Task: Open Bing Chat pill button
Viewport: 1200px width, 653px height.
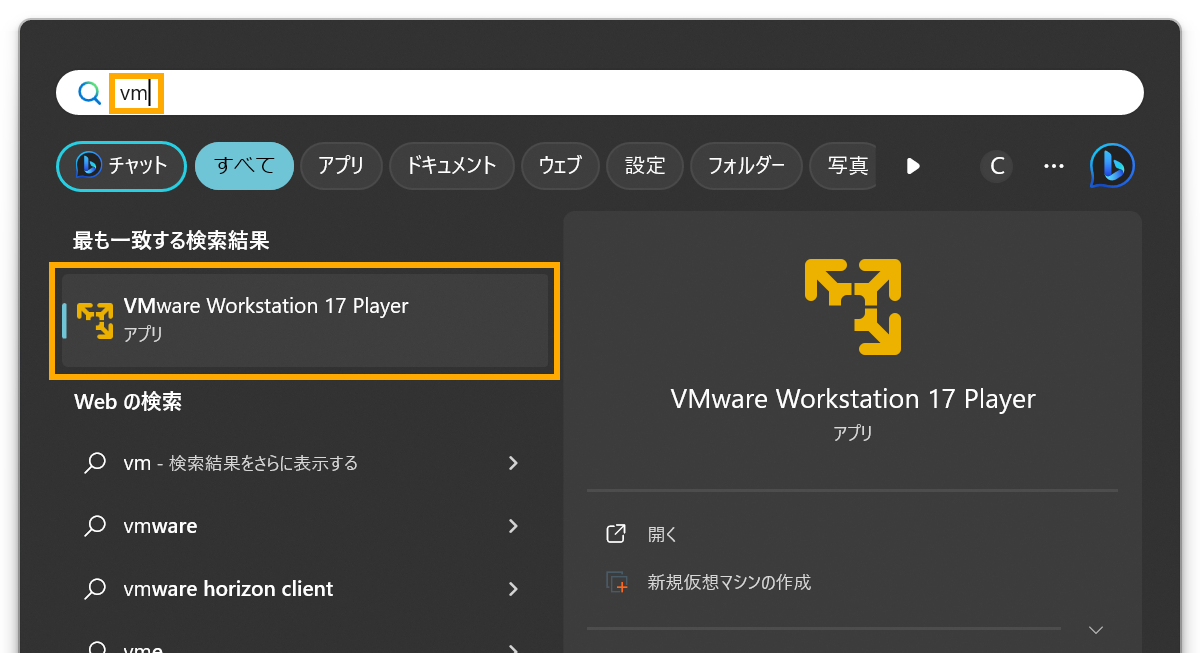Action: pyautogui.click(x=121, y=166)
